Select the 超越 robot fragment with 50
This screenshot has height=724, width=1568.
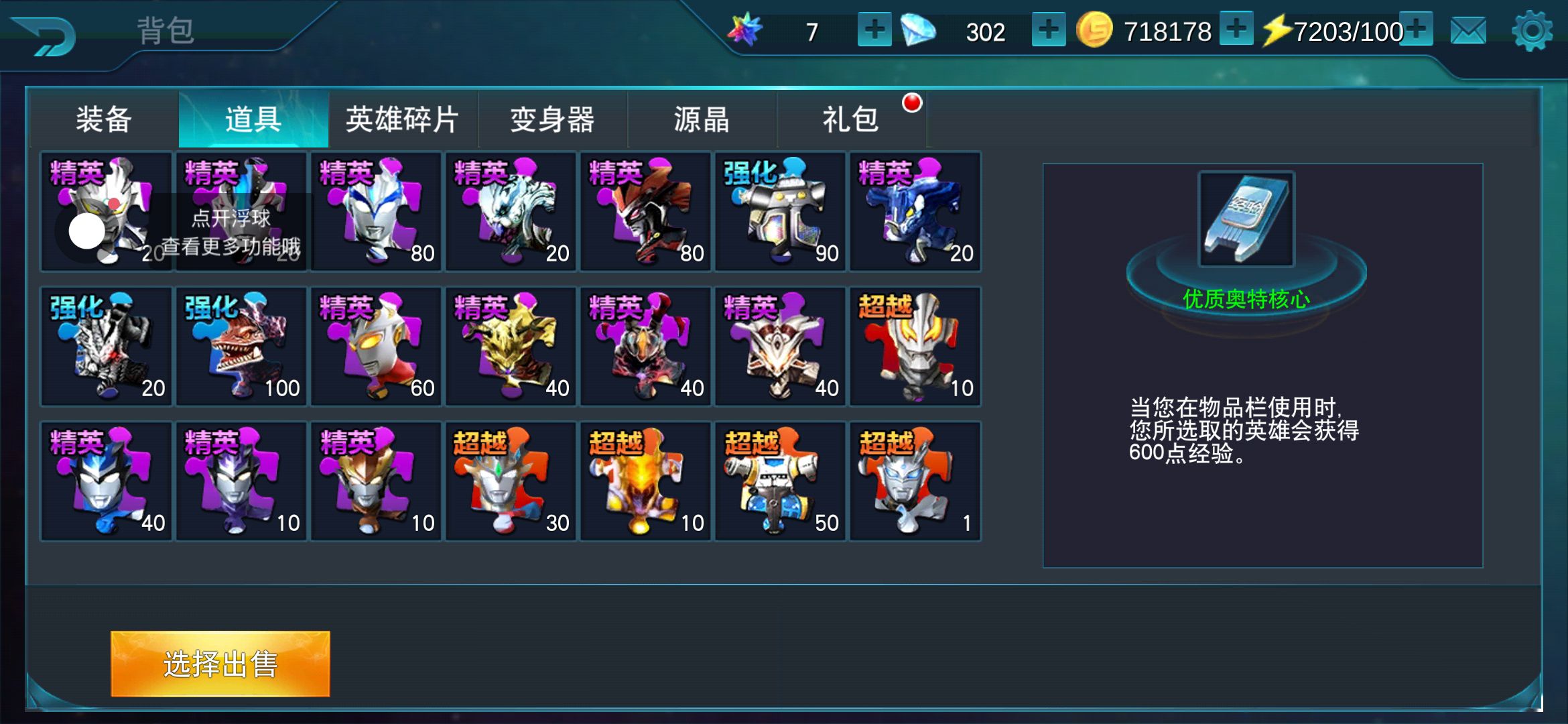click(781, 481)
